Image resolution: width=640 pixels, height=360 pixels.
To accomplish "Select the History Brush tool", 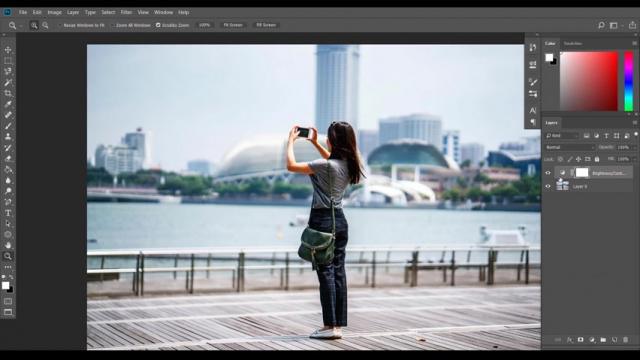I will pyautogui.click(x=8, y=148).
